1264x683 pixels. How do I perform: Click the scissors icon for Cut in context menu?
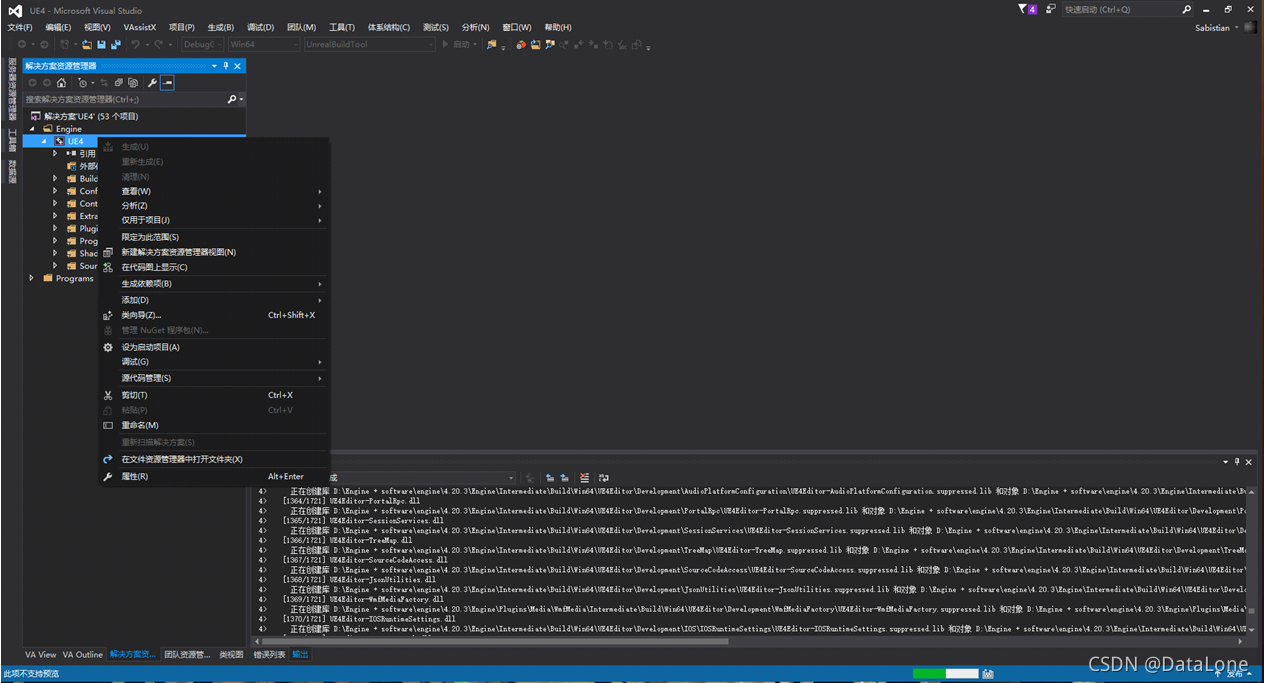point(108,395)
